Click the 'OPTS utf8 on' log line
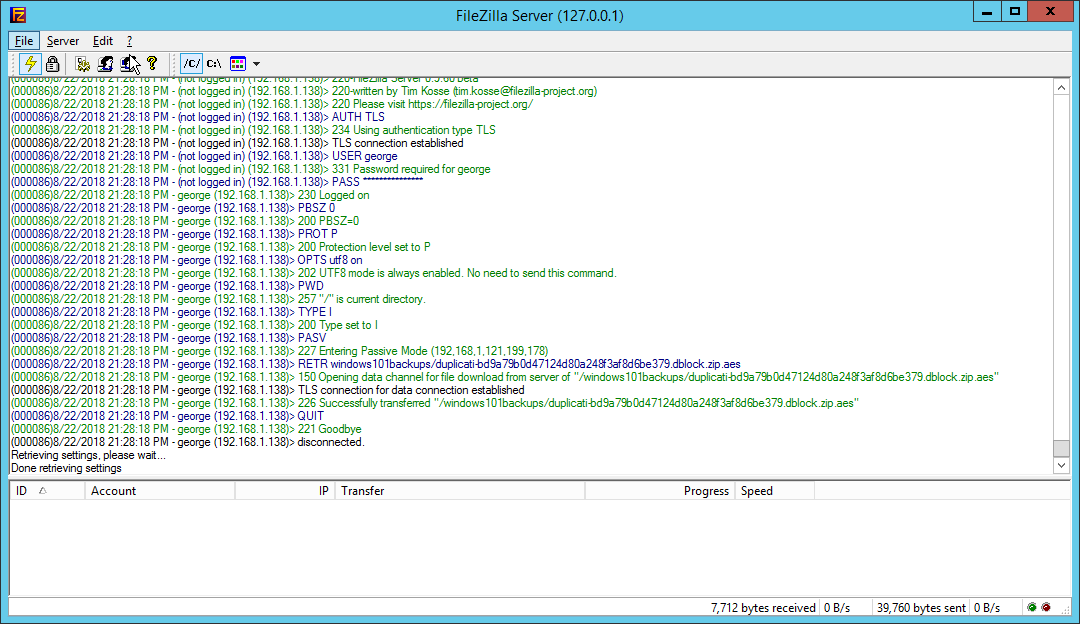The image size is (1080, 624). [x=187, y=260]
